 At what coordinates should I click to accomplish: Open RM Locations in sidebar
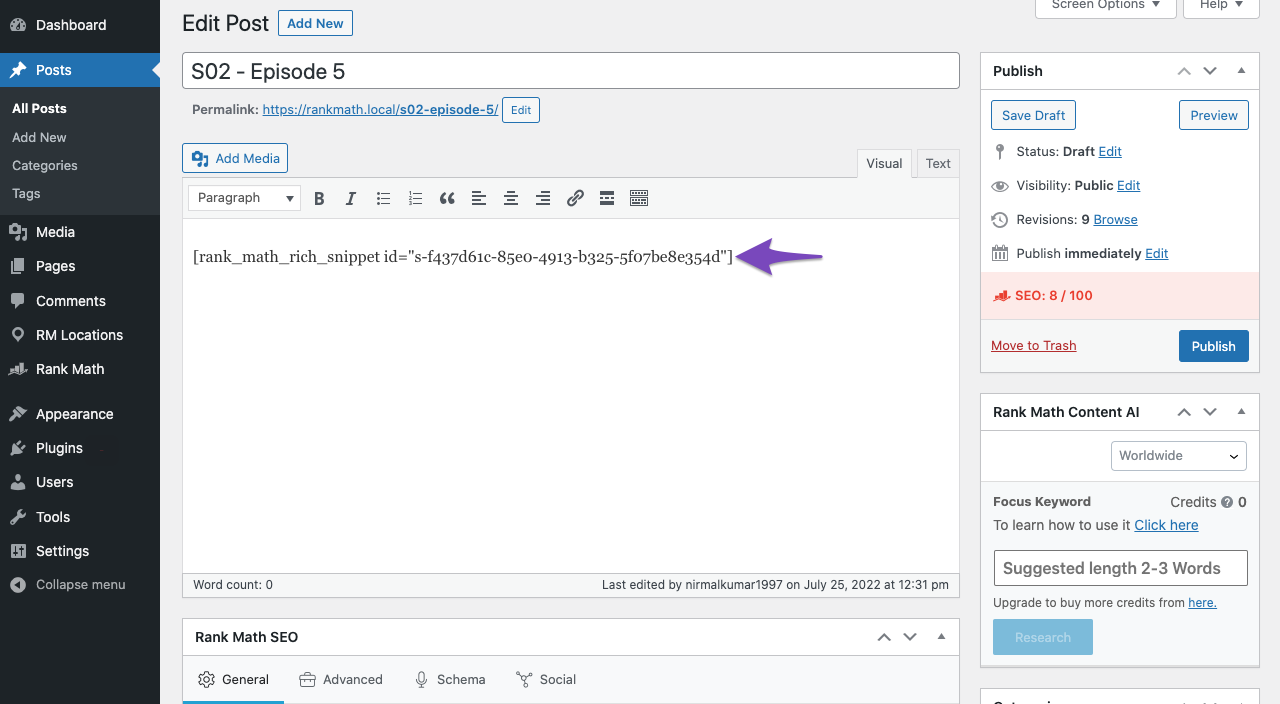coord(80,335)
